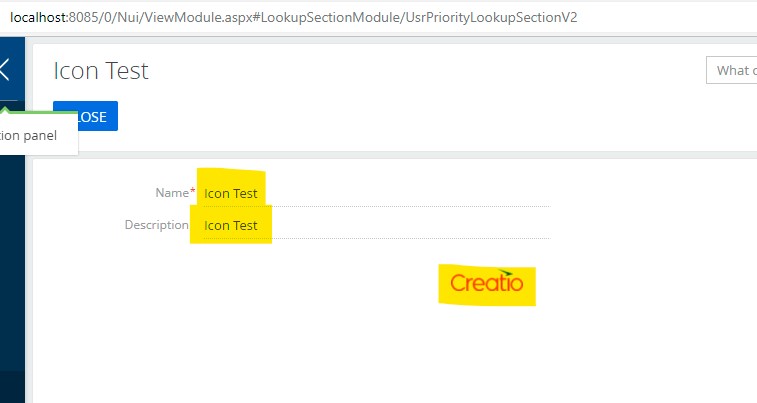Click the red required asterisk beside Name
757x403 pixels.
193,190
